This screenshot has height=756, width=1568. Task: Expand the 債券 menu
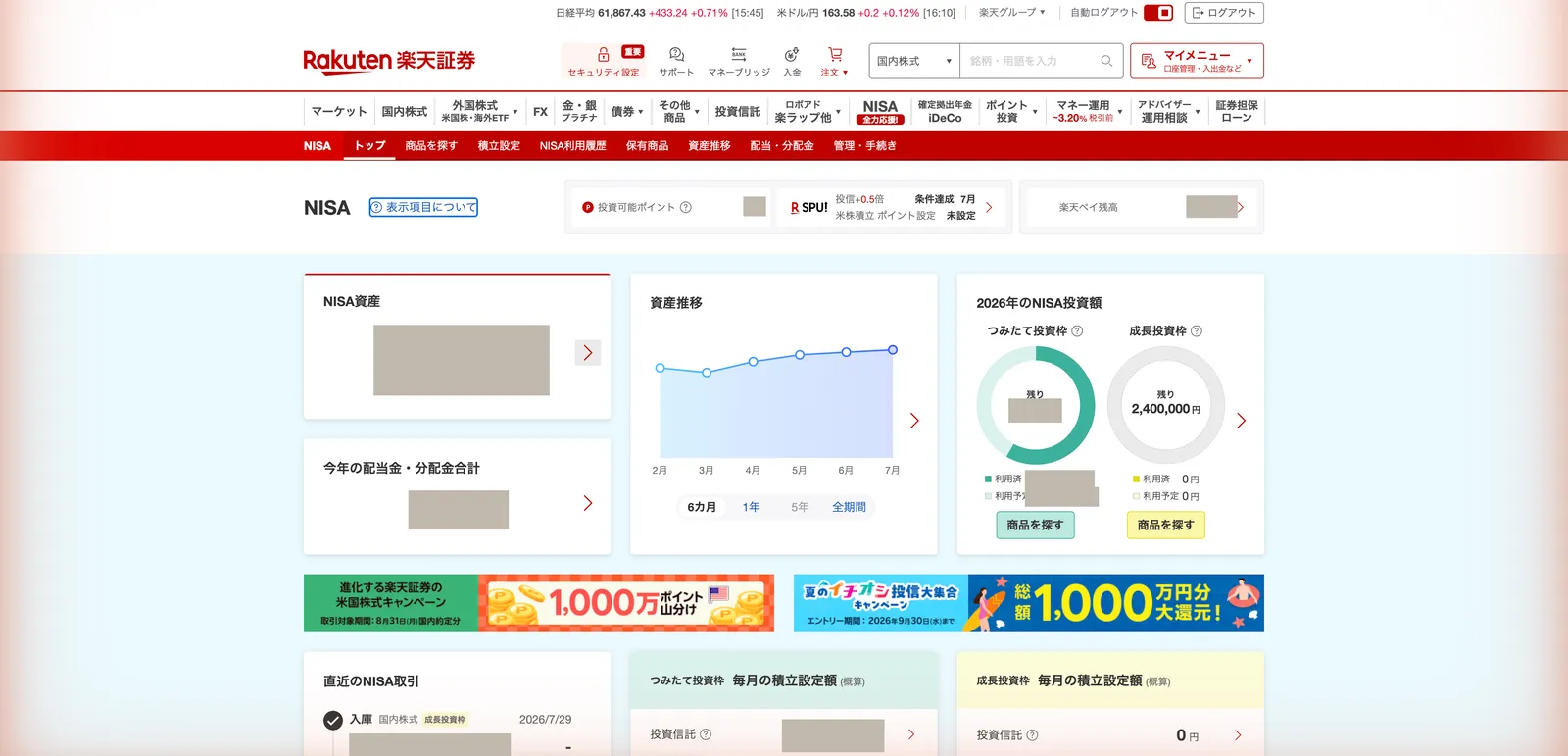click(x=627, y=112)
